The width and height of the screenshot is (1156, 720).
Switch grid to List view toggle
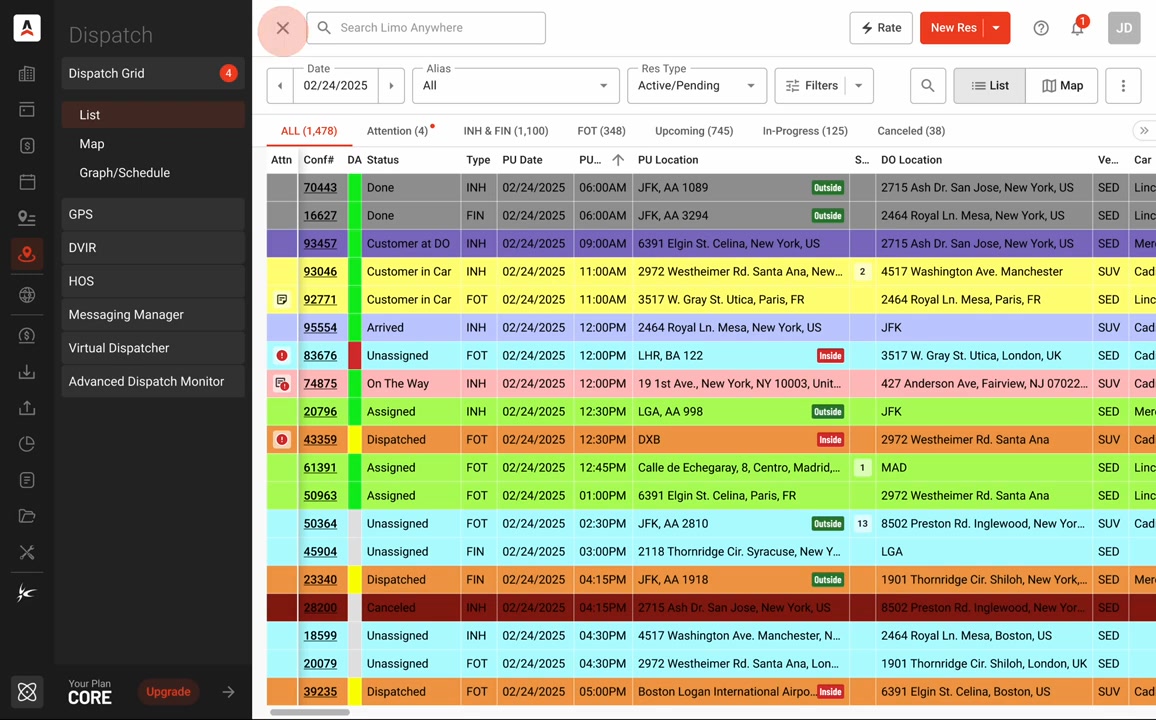click(989, 85)
